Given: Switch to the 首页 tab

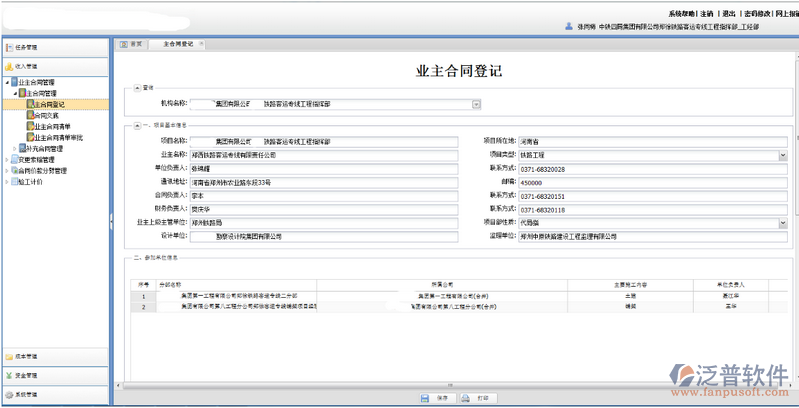Looking at the screenshot, I should coord(132,45).
